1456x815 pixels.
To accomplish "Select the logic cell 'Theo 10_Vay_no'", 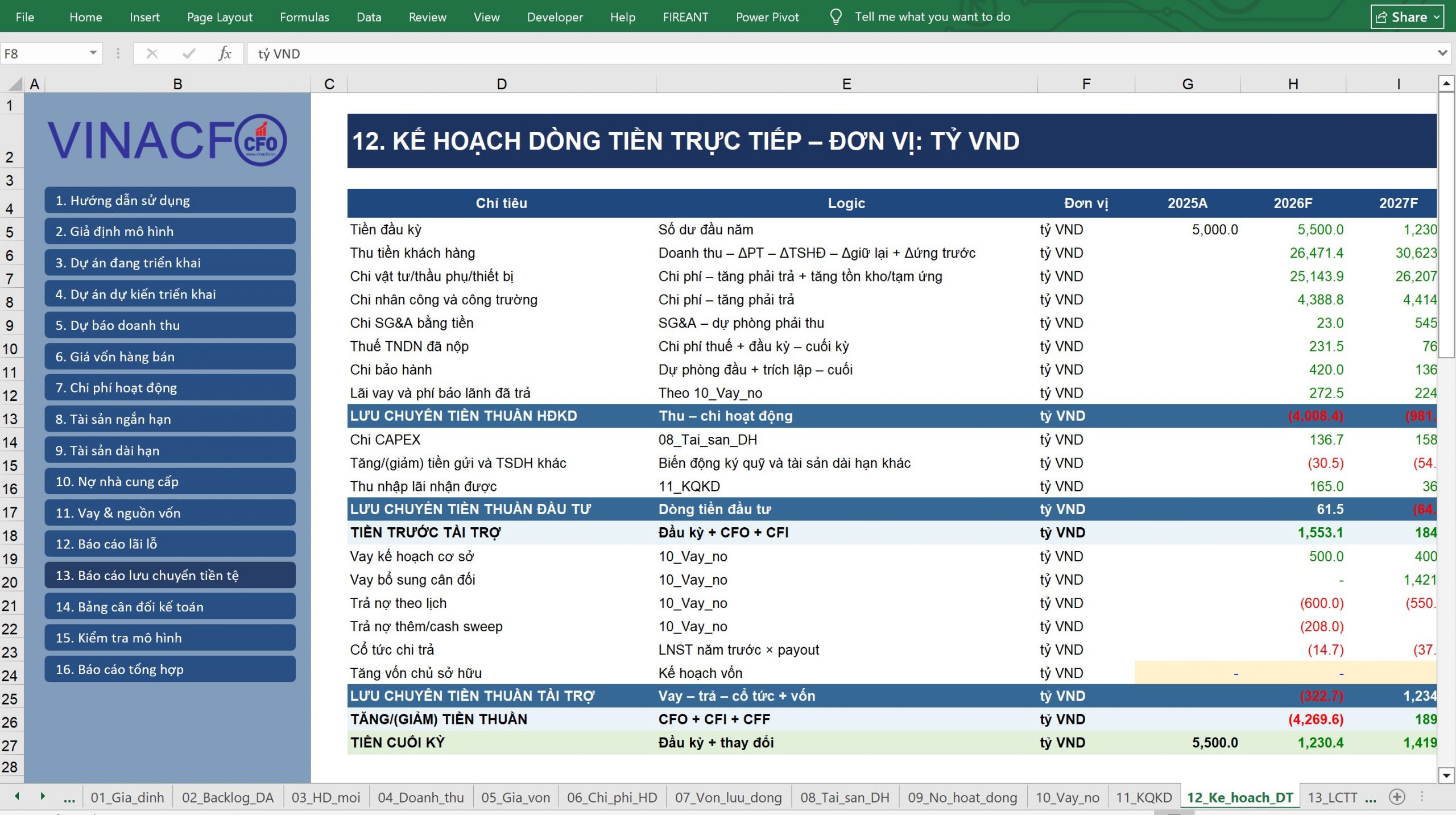I will (846, 393).
